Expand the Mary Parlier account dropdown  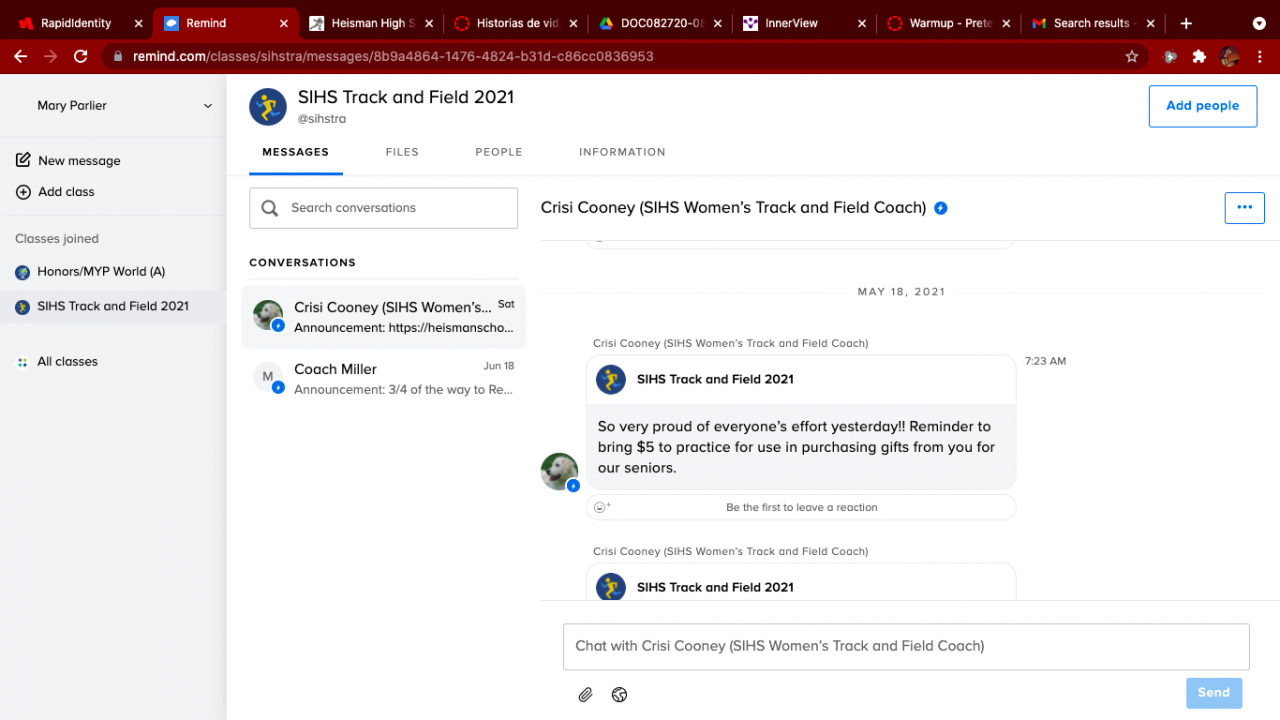[208, 106]
